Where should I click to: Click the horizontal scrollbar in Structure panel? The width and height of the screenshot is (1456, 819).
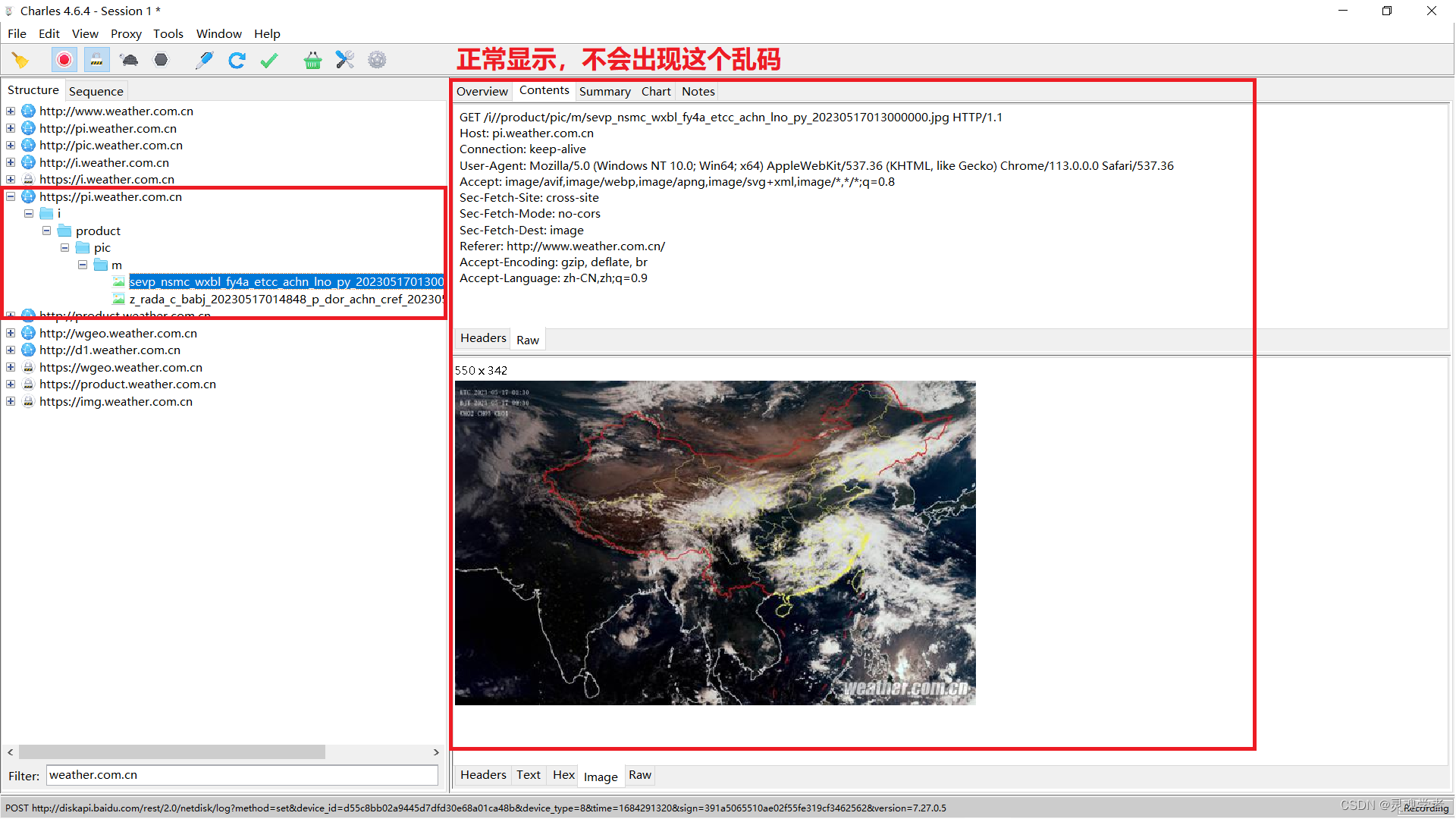click(171, 752)
